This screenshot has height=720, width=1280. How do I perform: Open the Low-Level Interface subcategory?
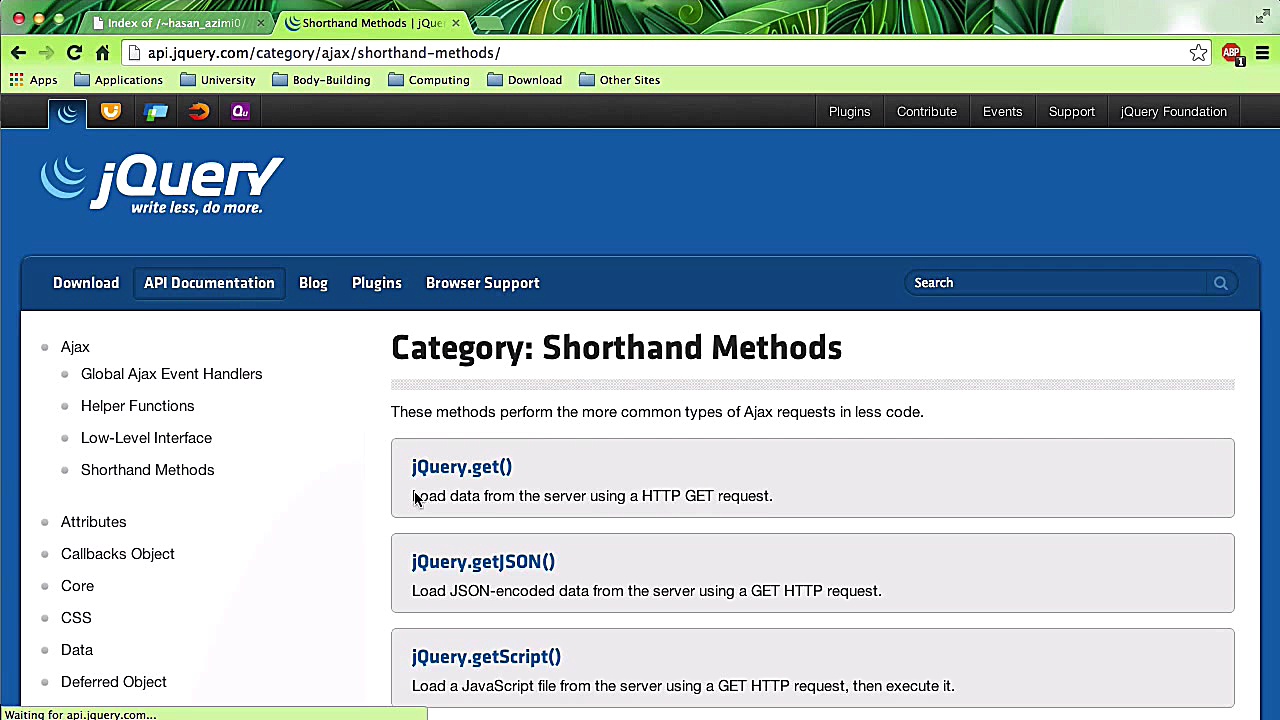[146, 438]
